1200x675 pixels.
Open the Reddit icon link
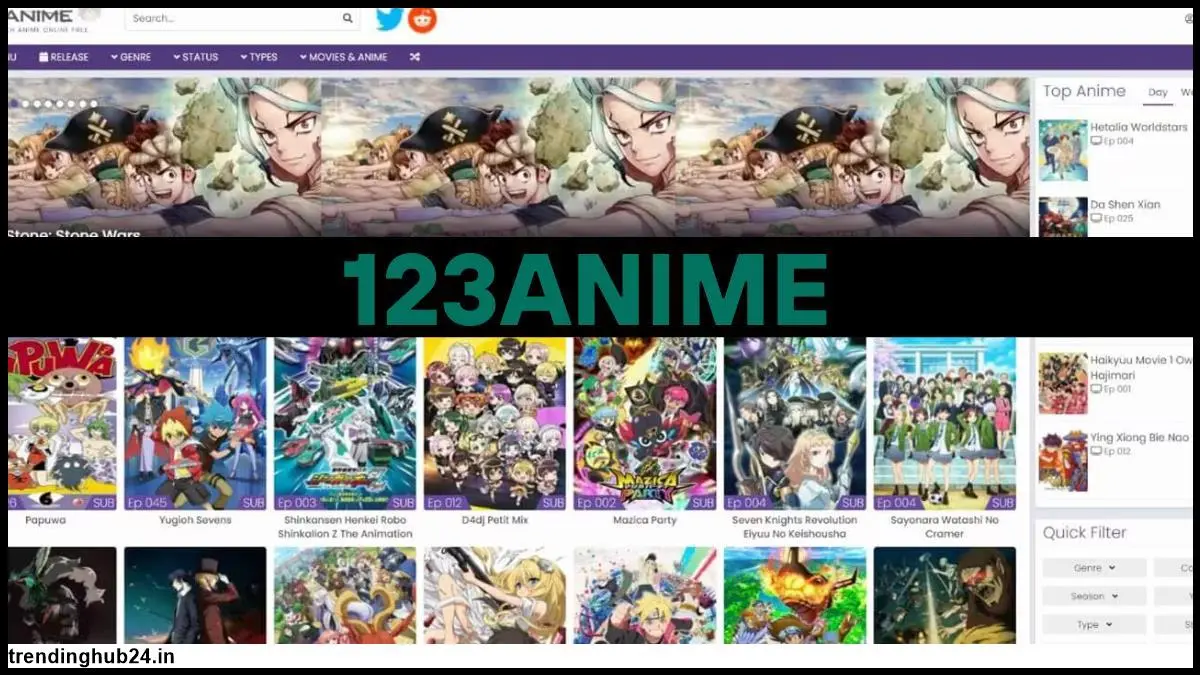click(423, 18)
